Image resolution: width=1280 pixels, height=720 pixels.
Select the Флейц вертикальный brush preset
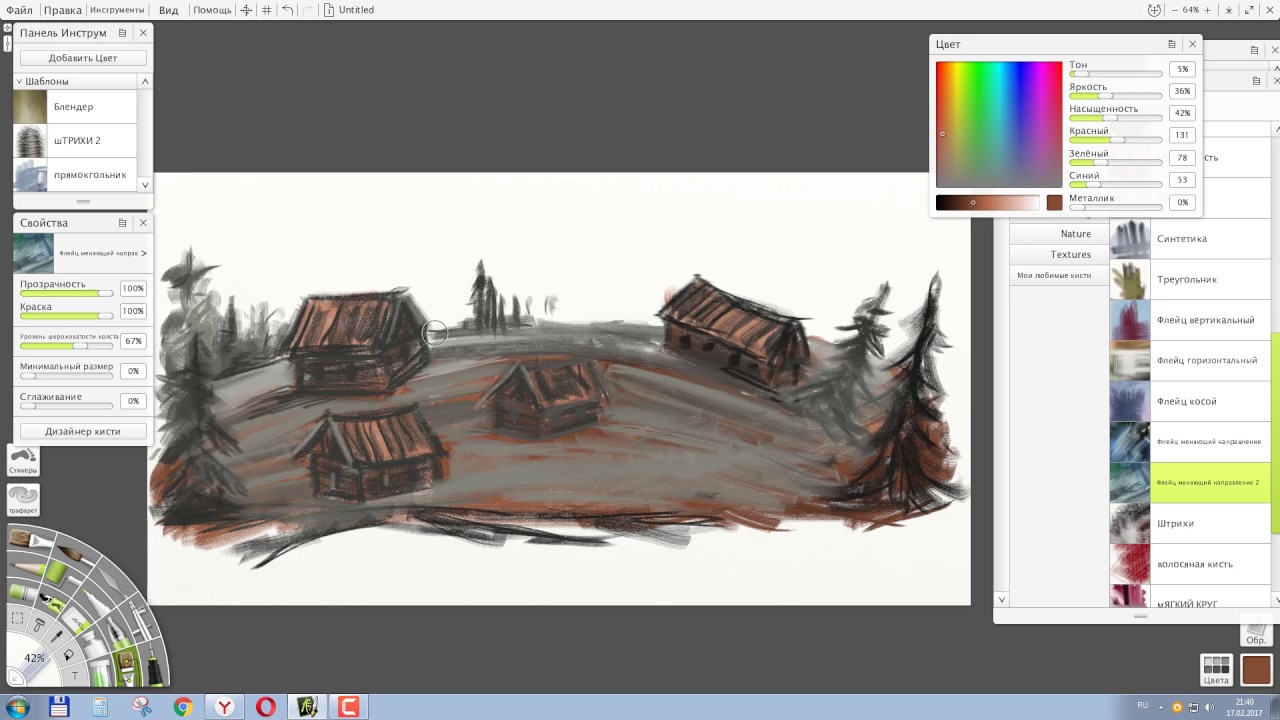[1190, 320]
